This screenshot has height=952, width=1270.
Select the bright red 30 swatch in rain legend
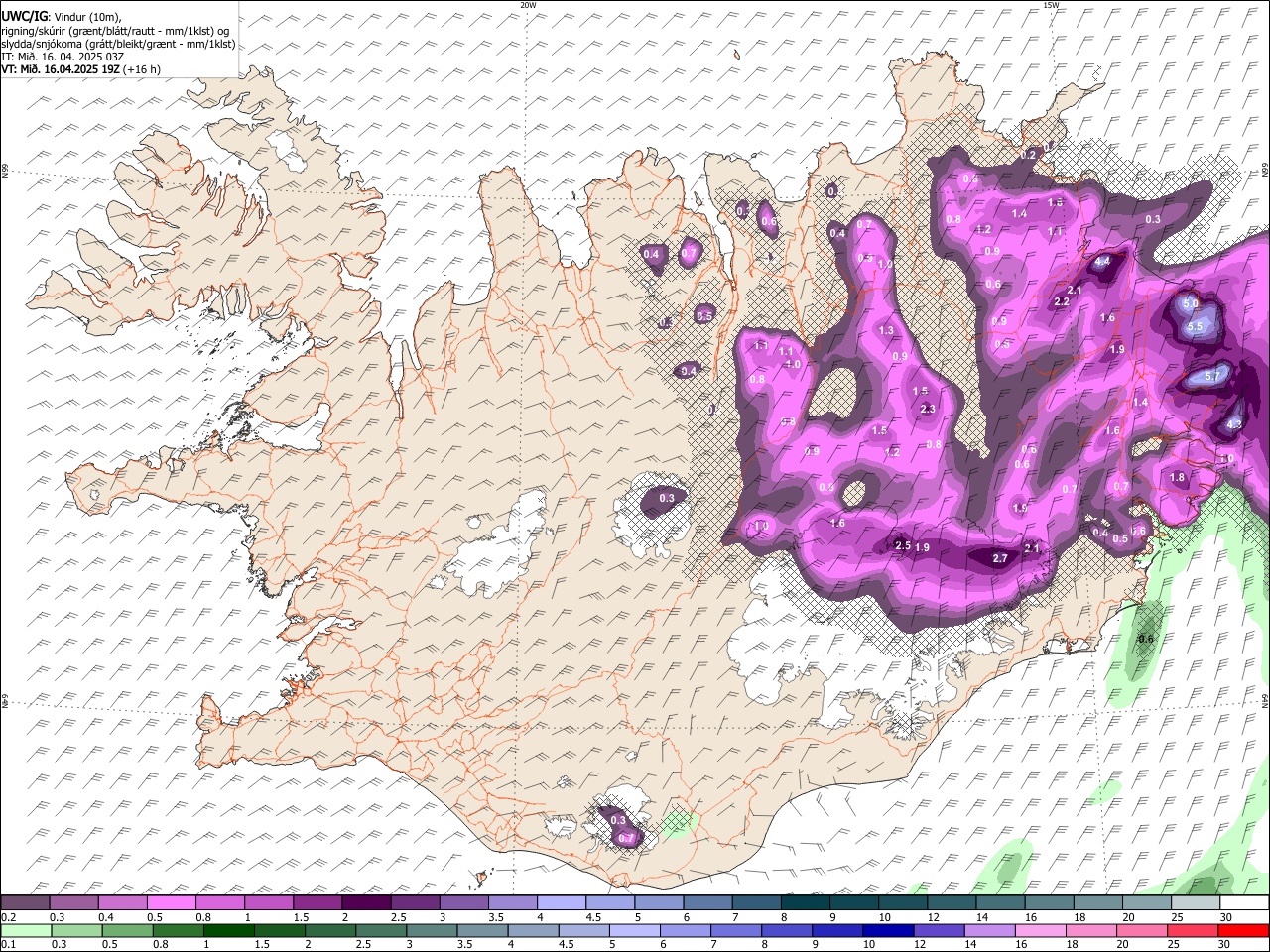pyautogui.click(x=1244, y=931)
